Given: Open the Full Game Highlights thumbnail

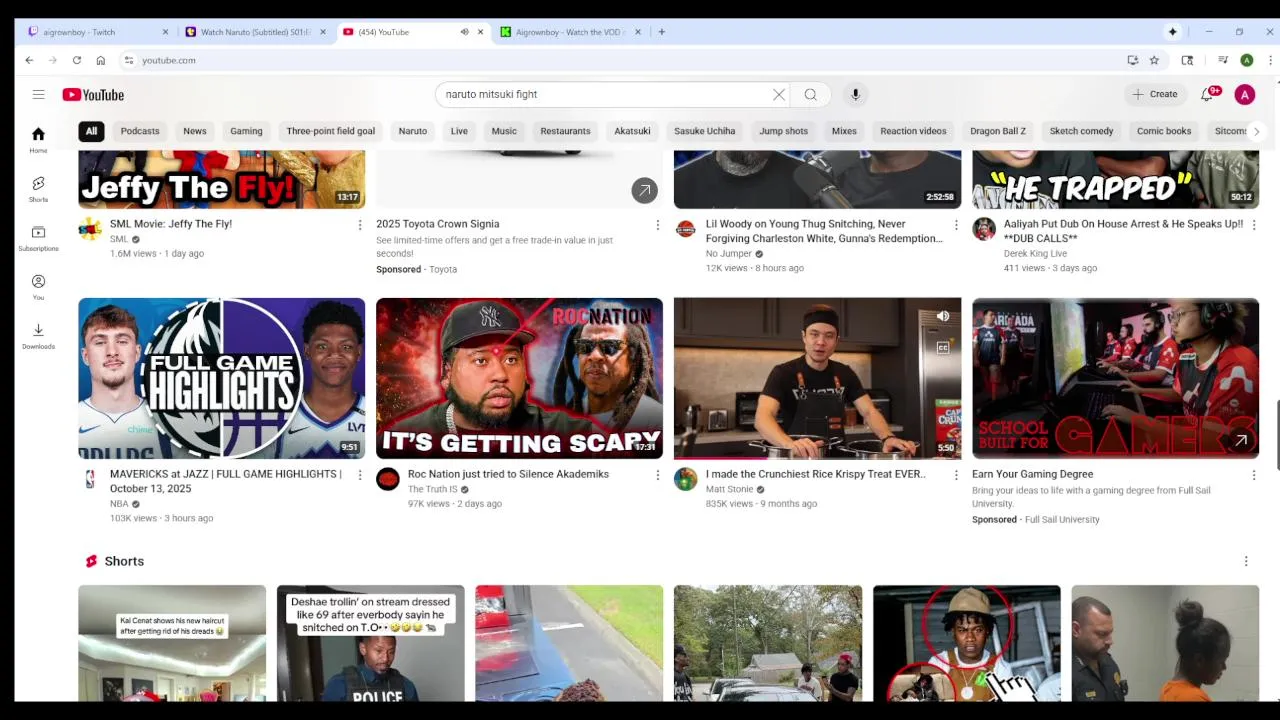Looking at the screenshot, I should pos(222,378).
